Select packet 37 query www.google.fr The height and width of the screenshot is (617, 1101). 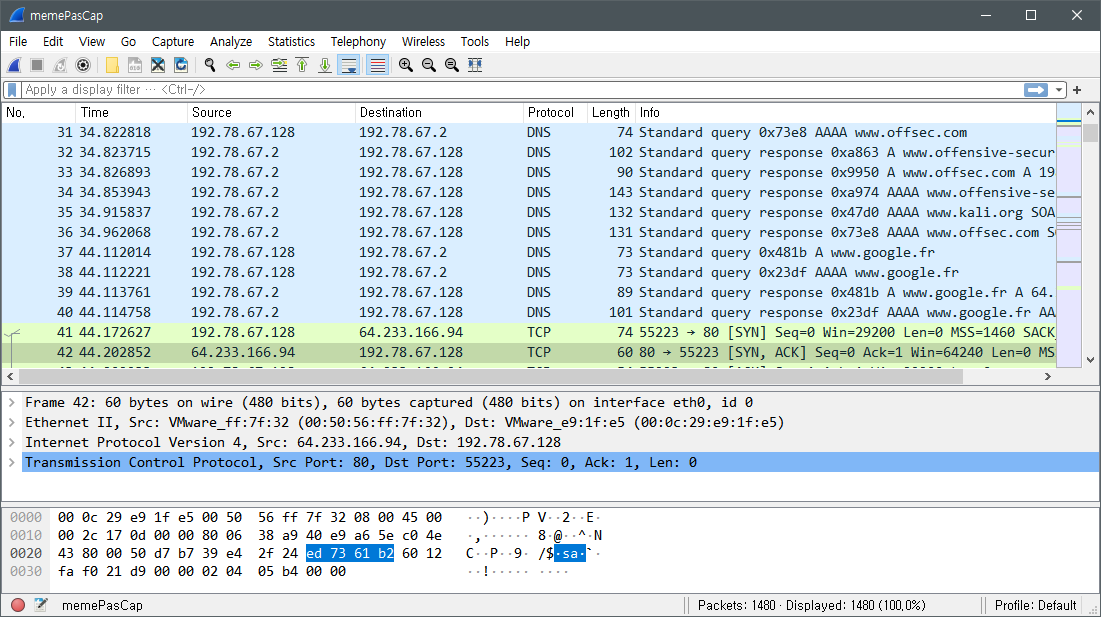[529, 253]
